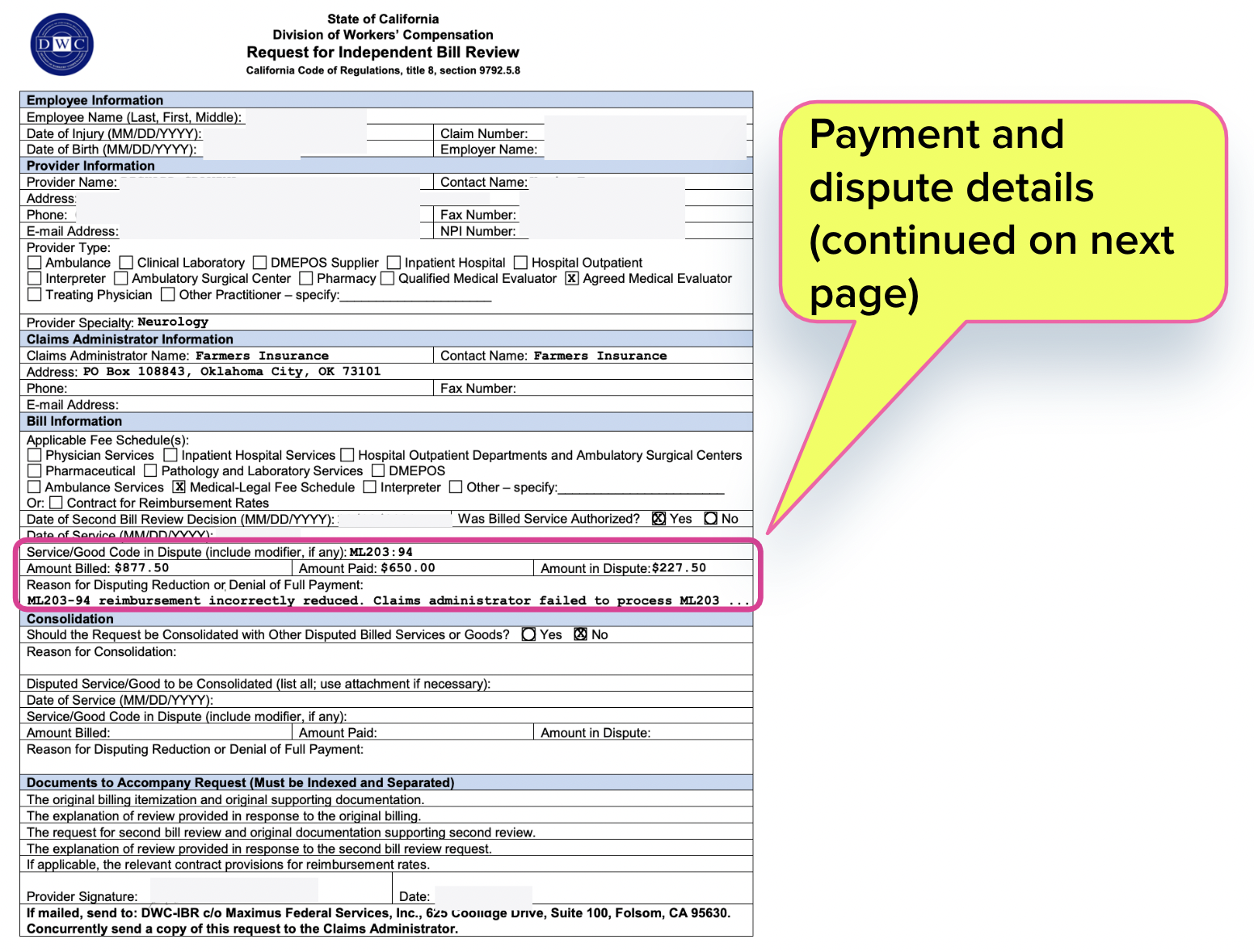Click the Other Practitioner specify line
Image resolution: width=1254 pixels, height=952 pixels.
pyautogui.click(x=415, y=295)
